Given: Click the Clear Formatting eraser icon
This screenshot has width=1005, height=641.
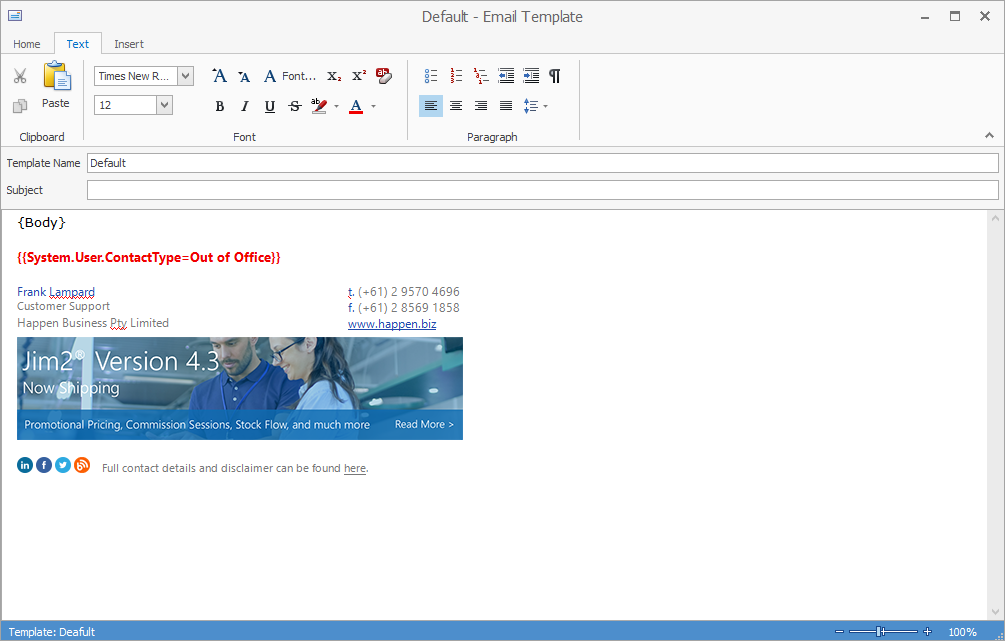Looking at the screenshot, I should click(x=384, y=75).
